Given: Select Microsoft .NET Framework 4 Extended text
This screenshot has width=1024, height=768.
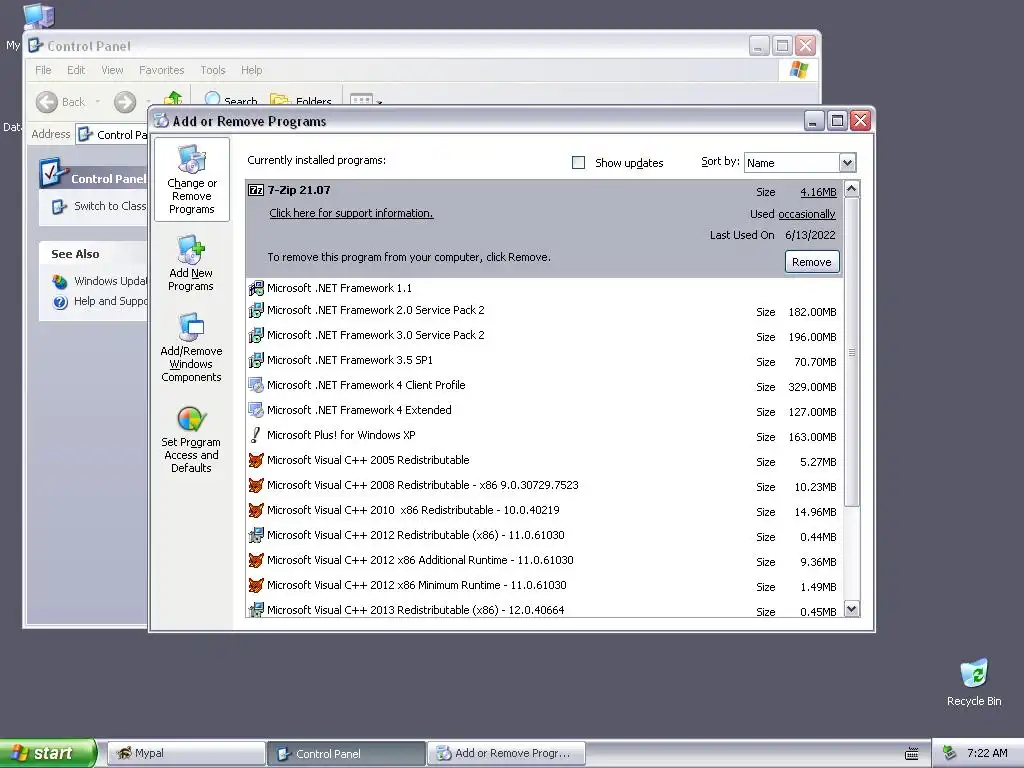Looking at the screenshot, I should (x=359, y=410).
